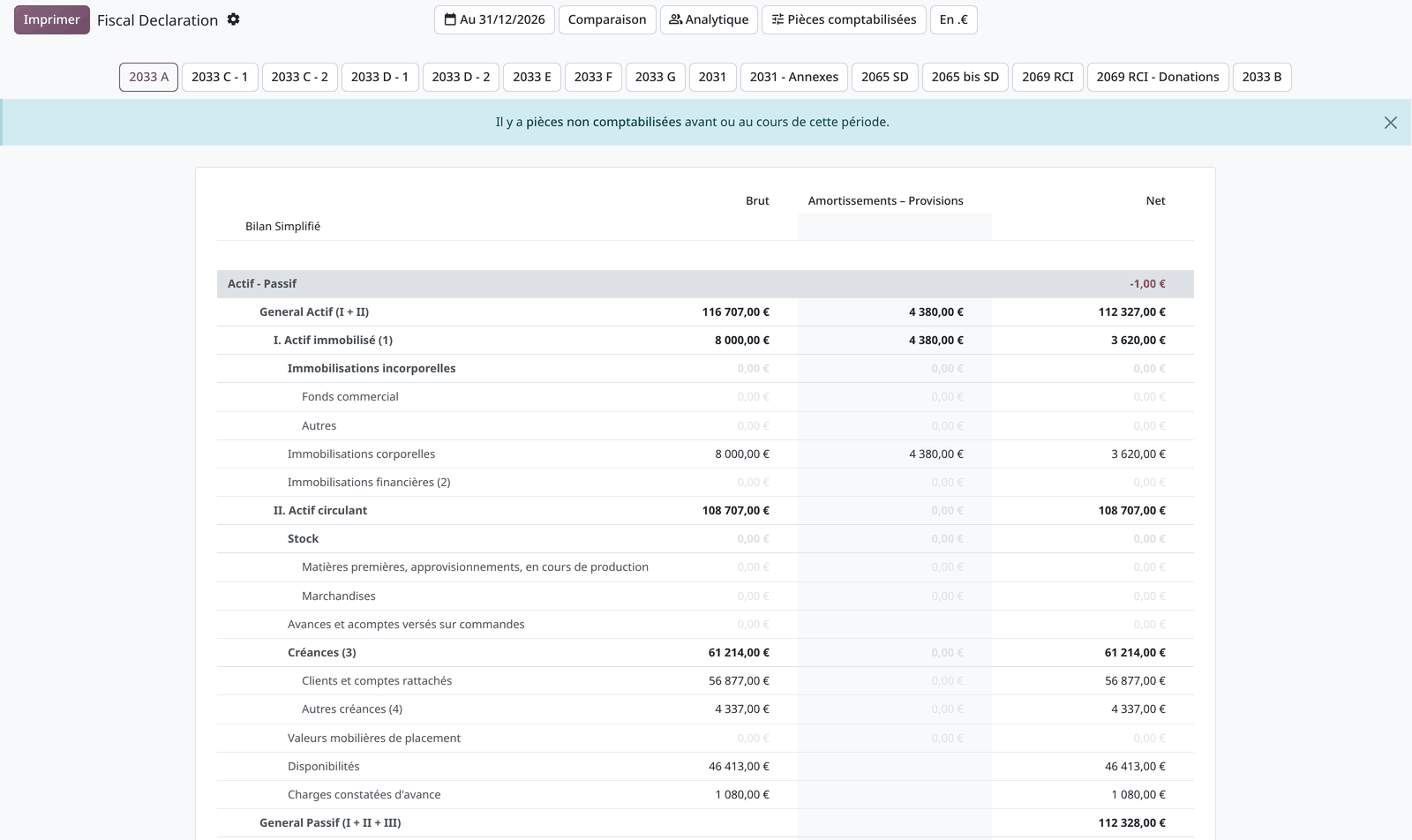
Task: Click the II. Actif circulant line
Action: (x=705, y=510)
